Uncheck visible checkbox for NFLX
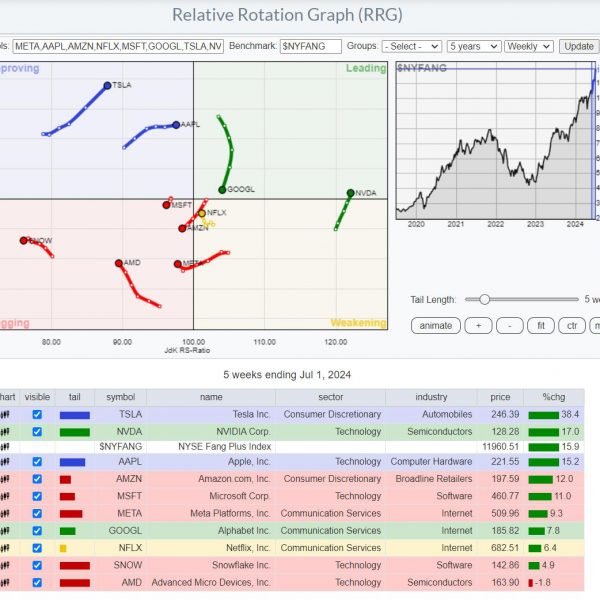 [37, 548]
